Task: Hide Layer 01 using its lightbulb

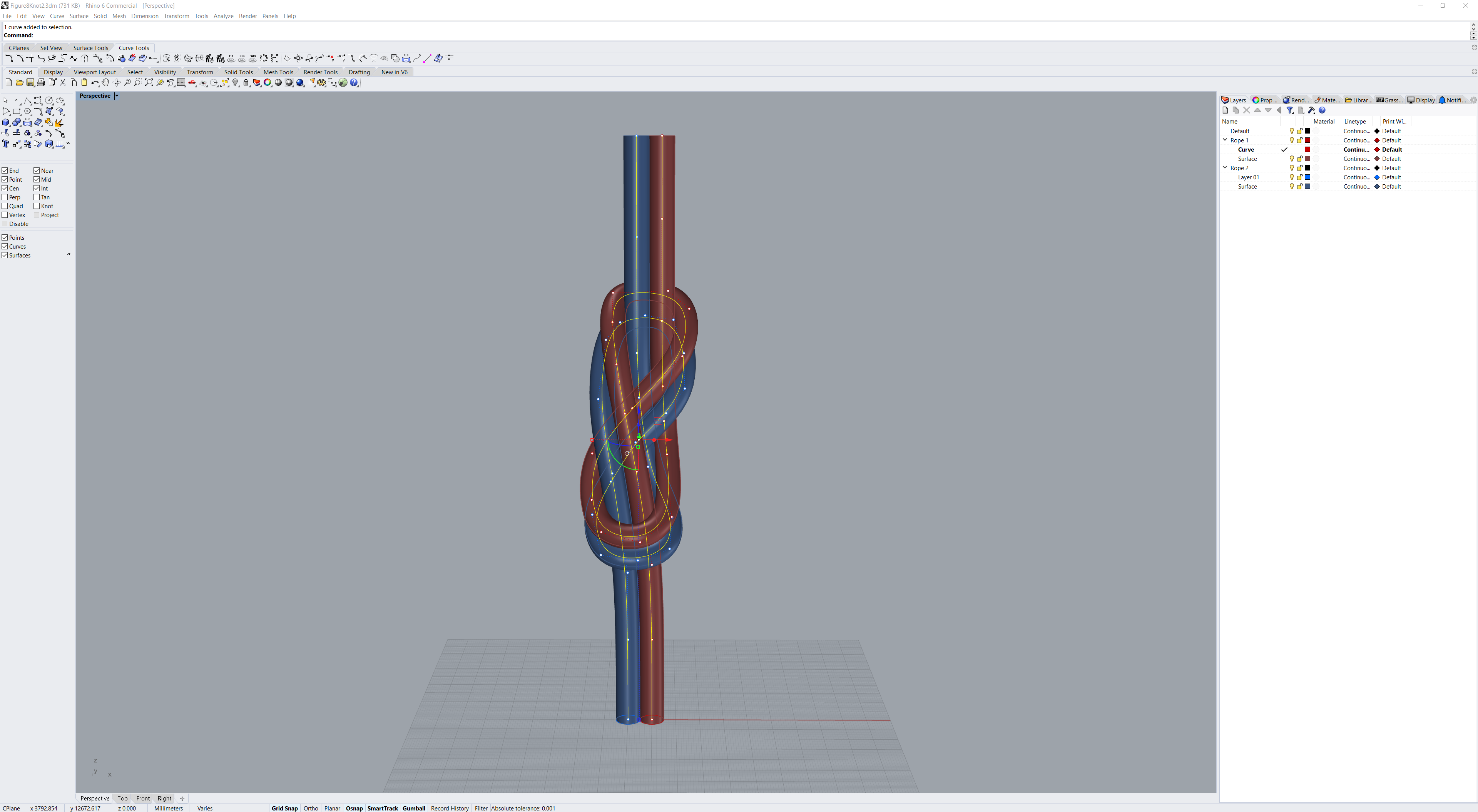Action: 1292,177
